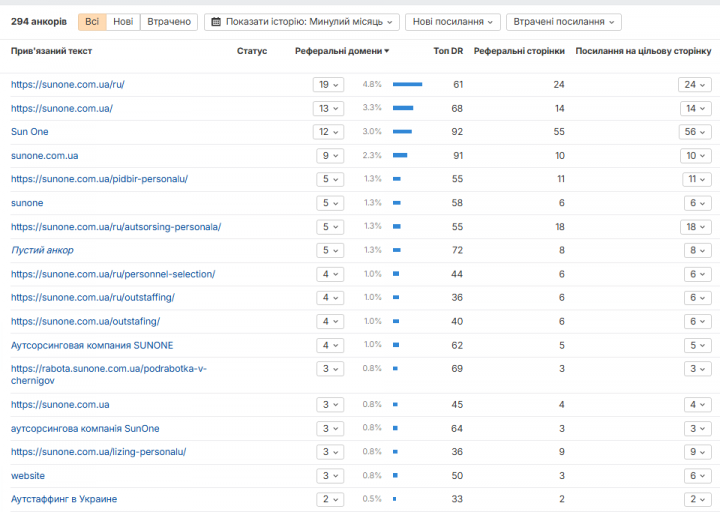
Task: Expand target links 4 dropdown
Action: tap(698, 405)
